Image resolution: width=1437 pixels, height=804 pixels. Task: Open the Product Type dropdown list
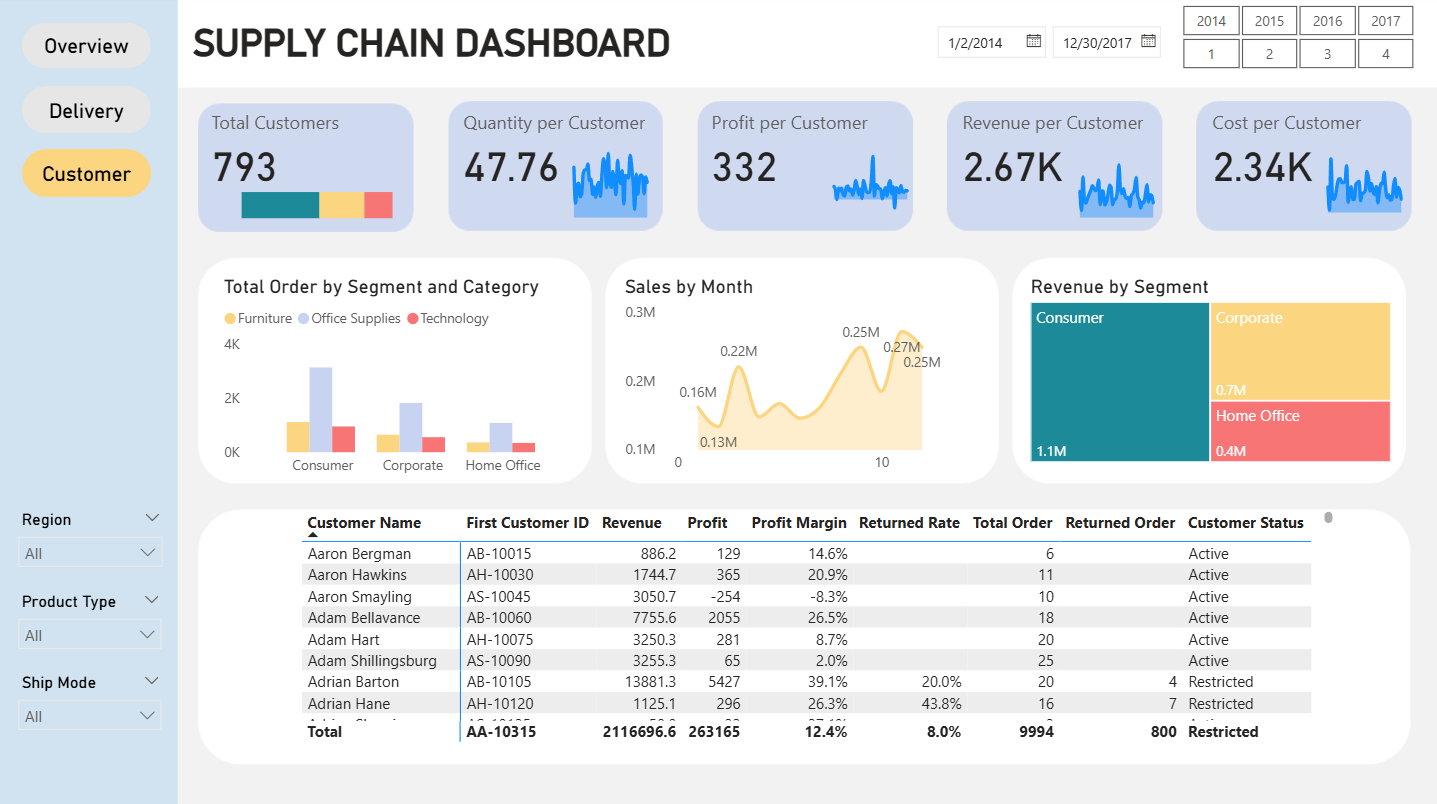(x=148, y=635)
